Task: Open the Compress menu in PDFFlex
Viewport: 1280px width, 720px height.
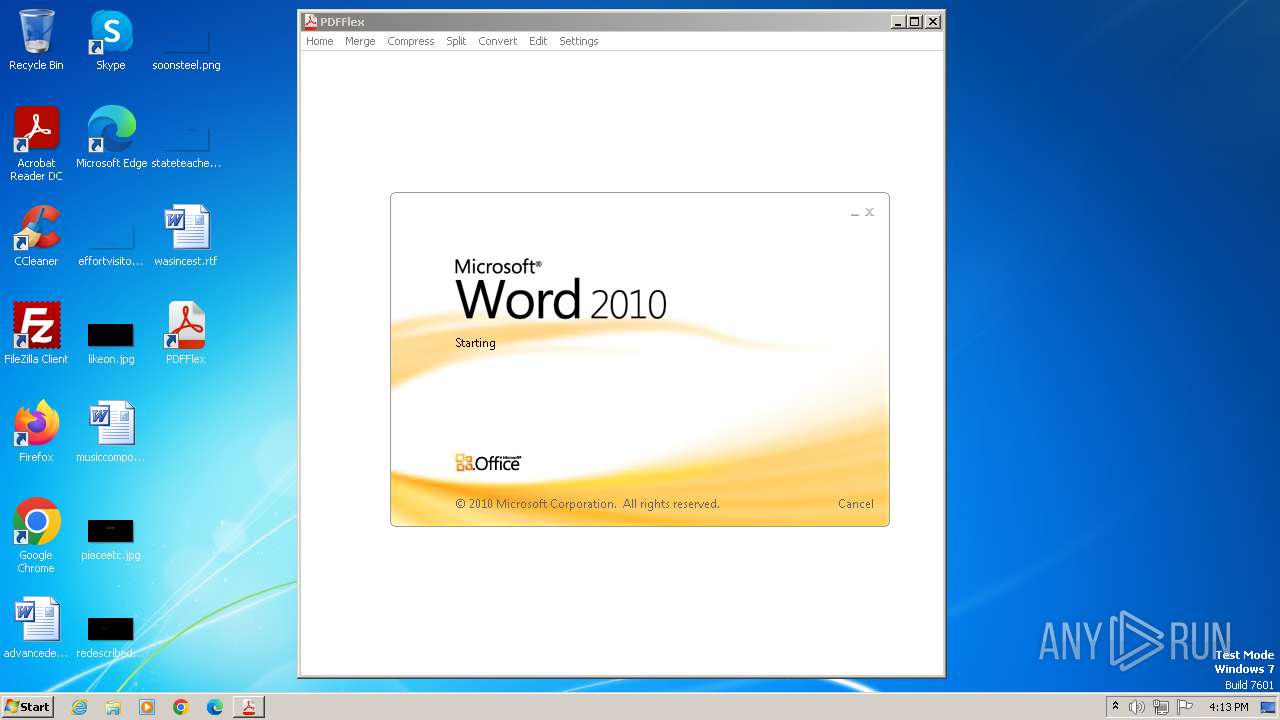Action: [411, 41]
